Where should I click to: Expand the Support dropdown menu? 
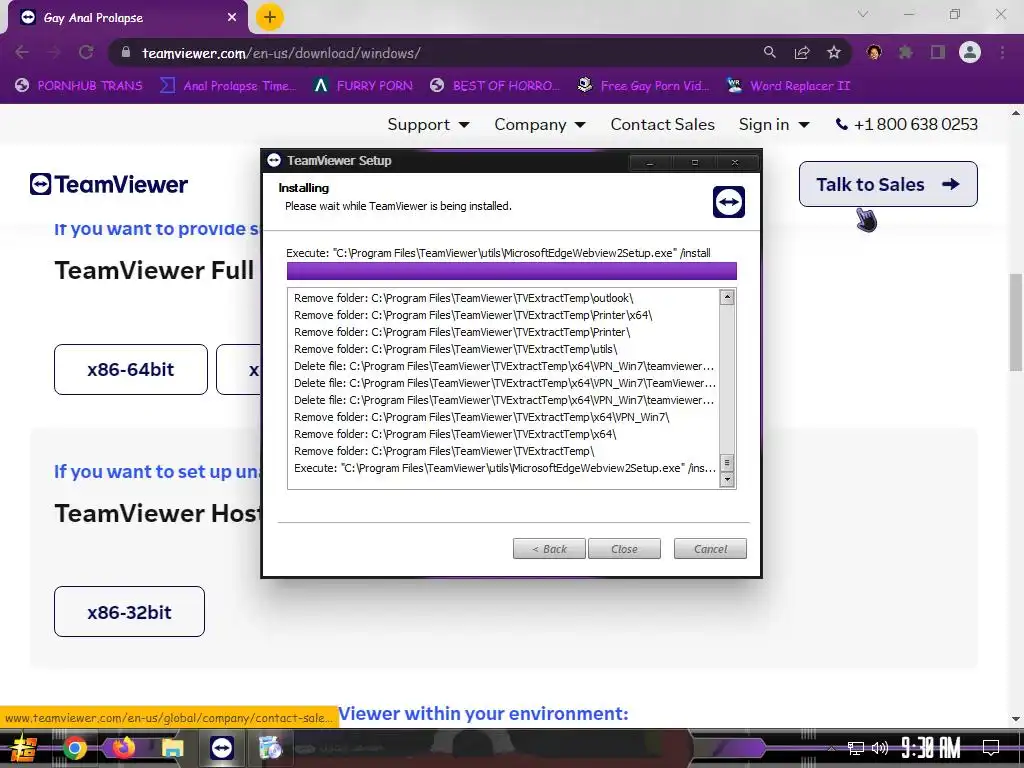pos(428,124)
